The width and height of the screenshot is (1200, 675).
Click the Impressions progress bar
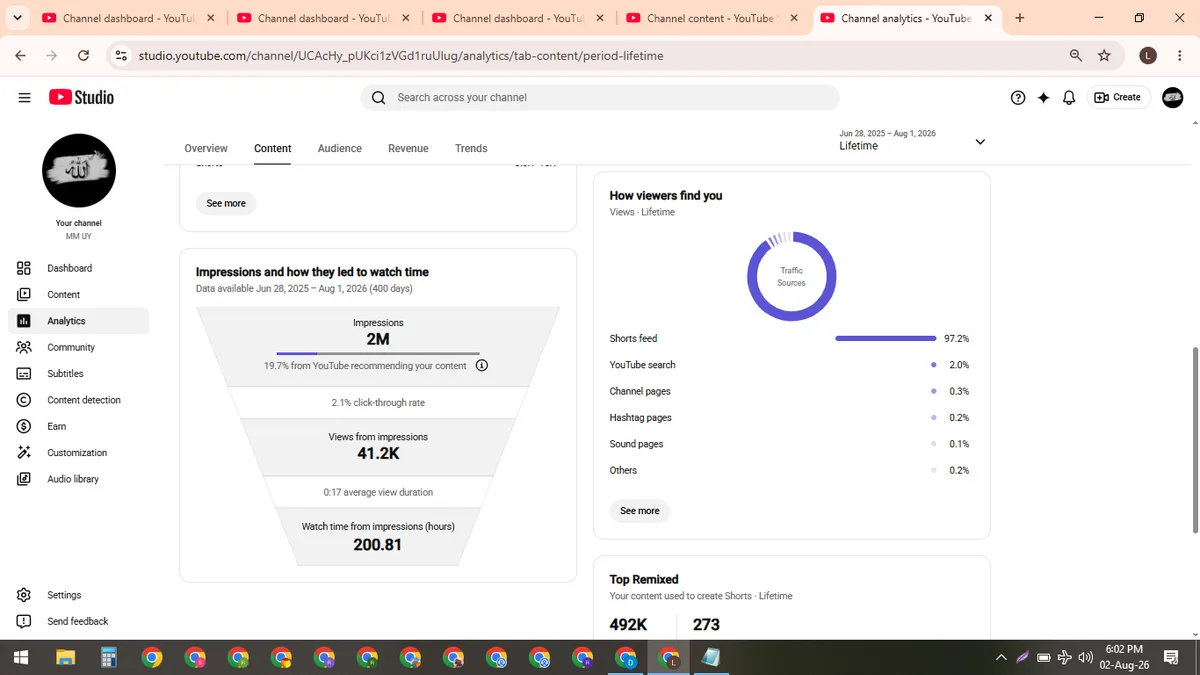(378, 353)
